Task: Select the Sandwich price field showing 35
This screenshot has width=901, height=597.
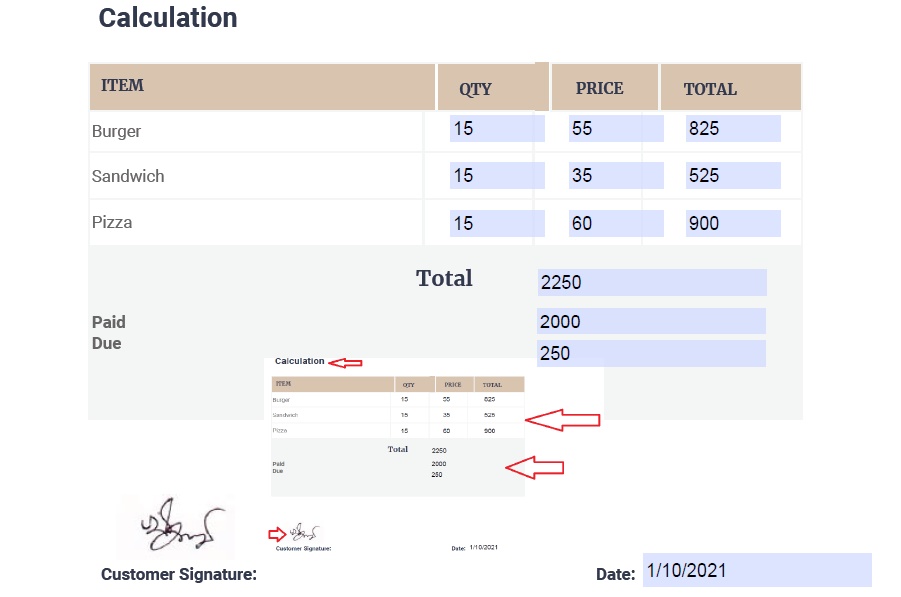Action: coord(615,176)
